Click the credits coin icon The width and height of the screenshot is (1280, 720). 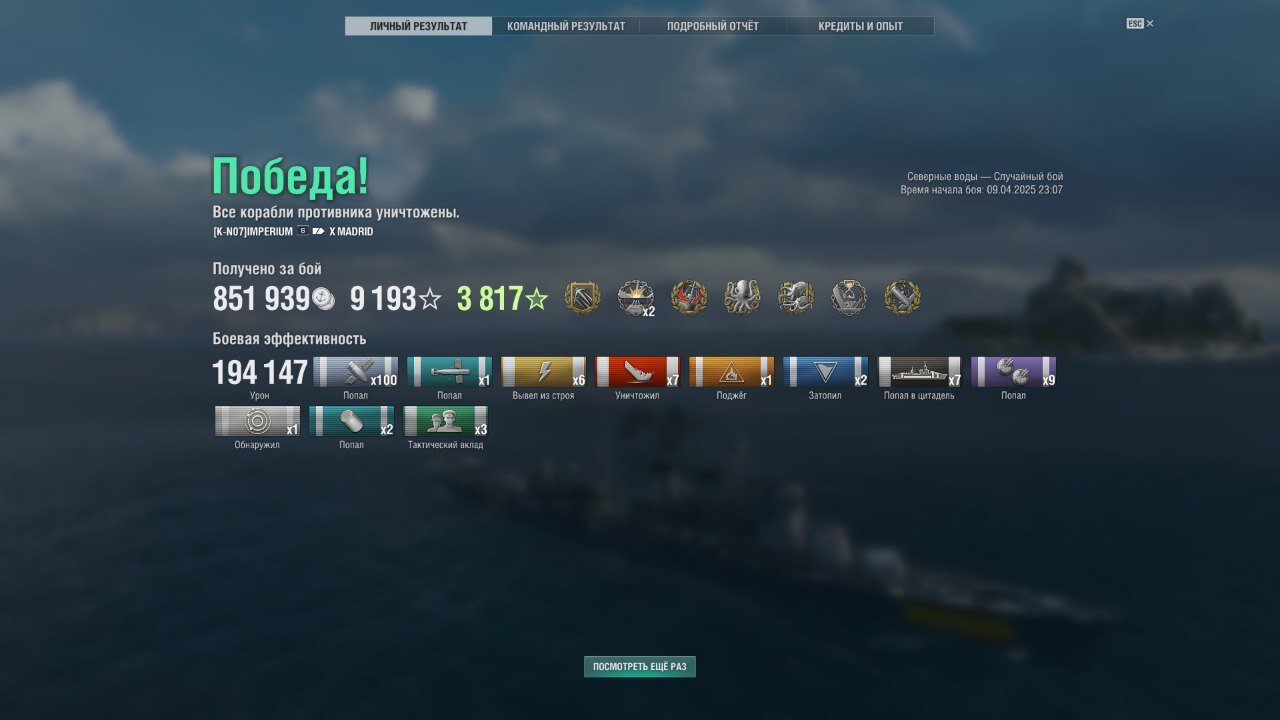(323, 298)
